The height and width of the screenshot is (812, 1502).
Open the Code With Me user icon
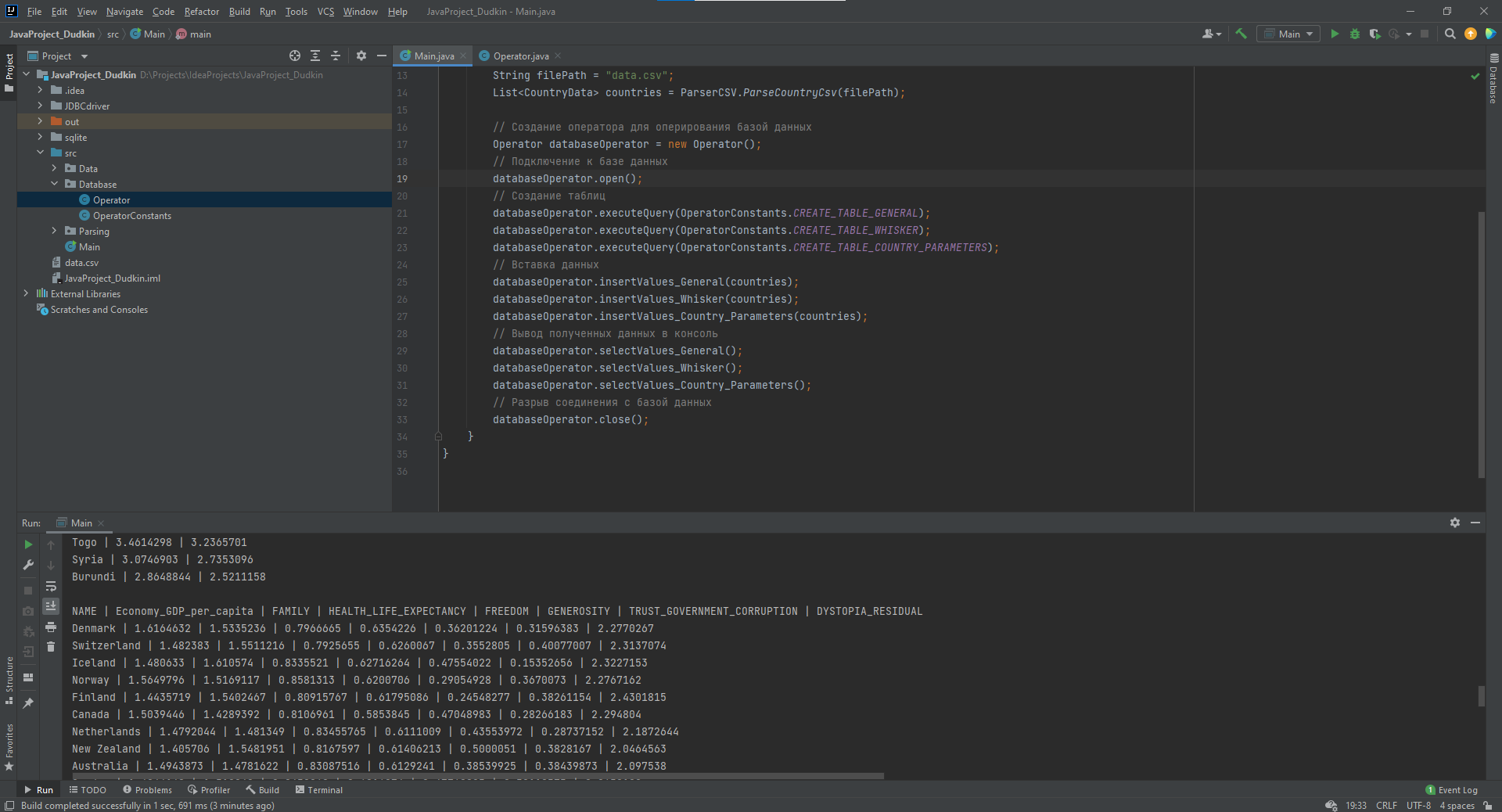pyautogui.click(x=1211, y=34)
